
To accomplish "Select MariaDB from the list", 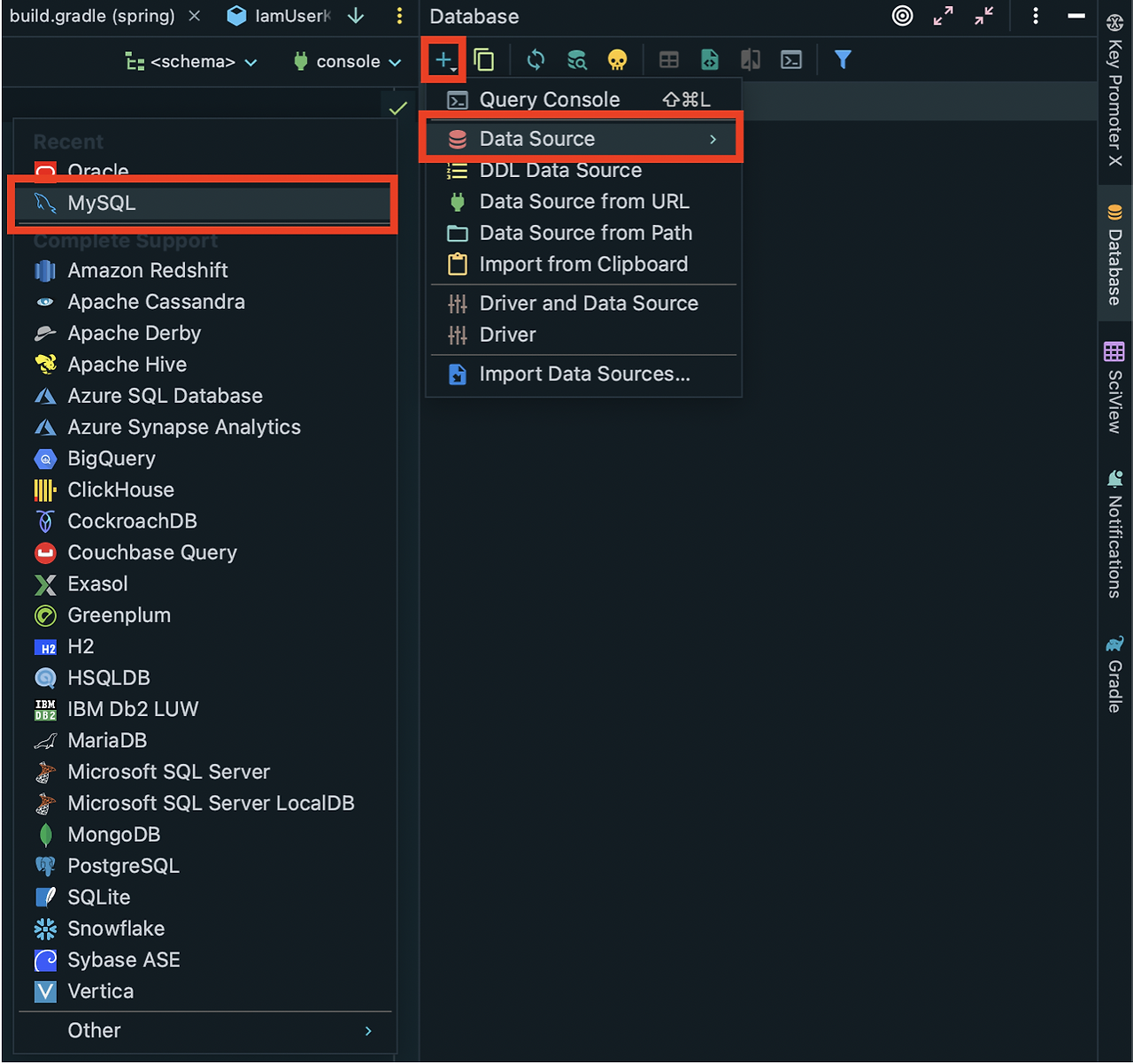I will point(205,741).
